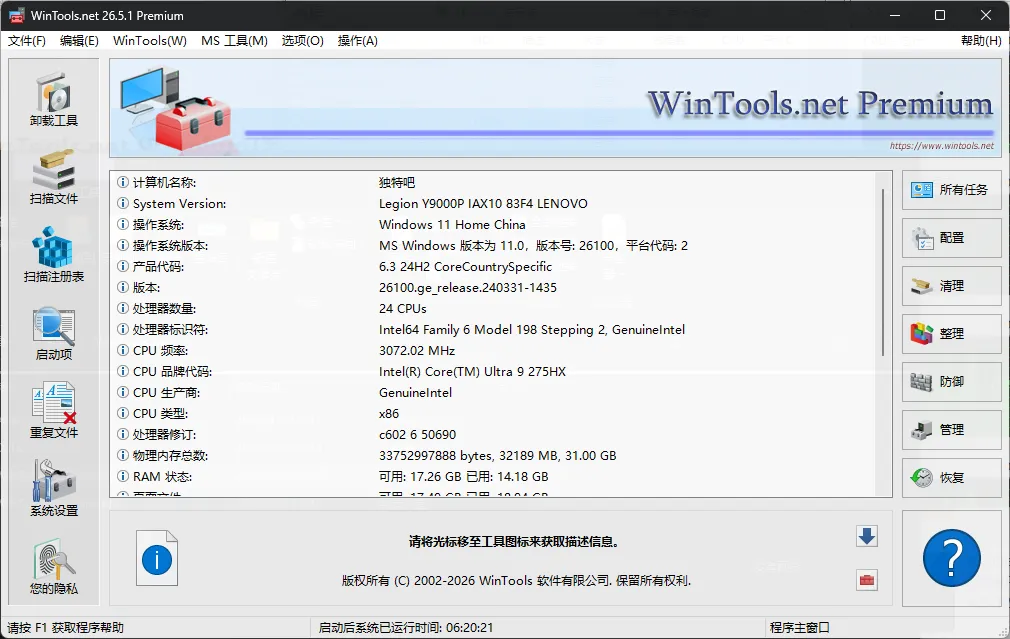Image resolution: width=1010 pixels, height=639 pixels.
Task: Open the 系统设置 system tweaker
Action: click(53, 489)
